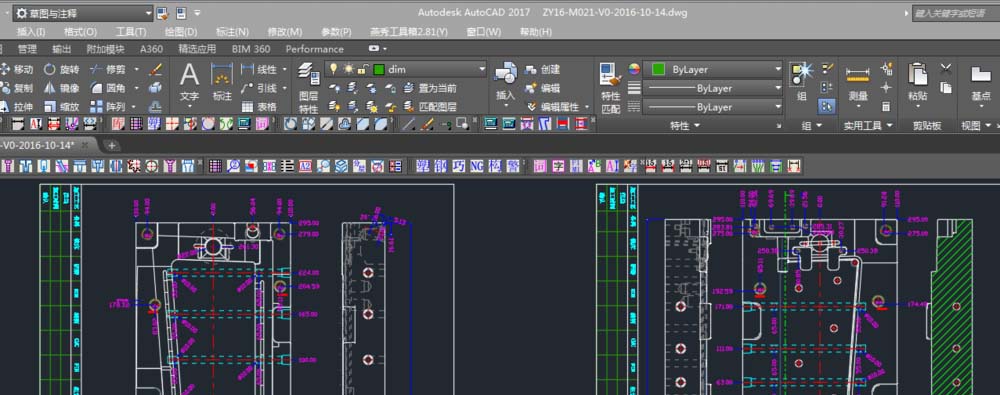Open the 格式(O) menu
The width and height of the screenshot is (1000, 395).
tap(80, 32)
